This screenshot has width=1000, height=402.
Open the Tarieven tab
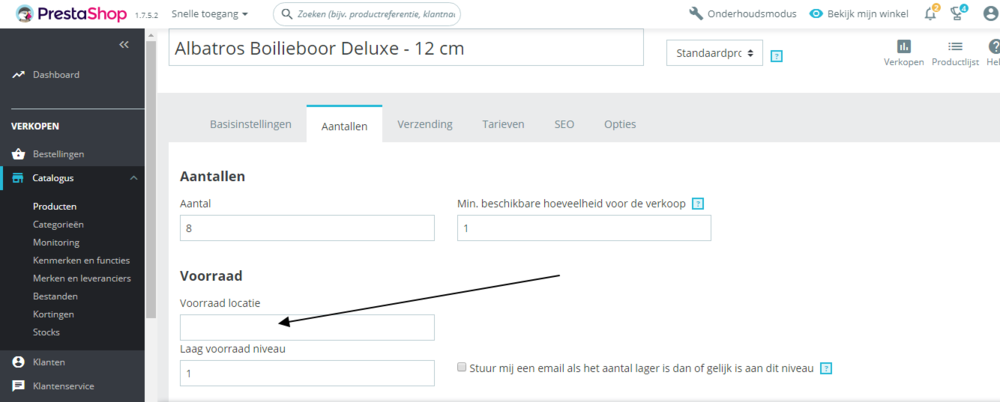(503, 124)
